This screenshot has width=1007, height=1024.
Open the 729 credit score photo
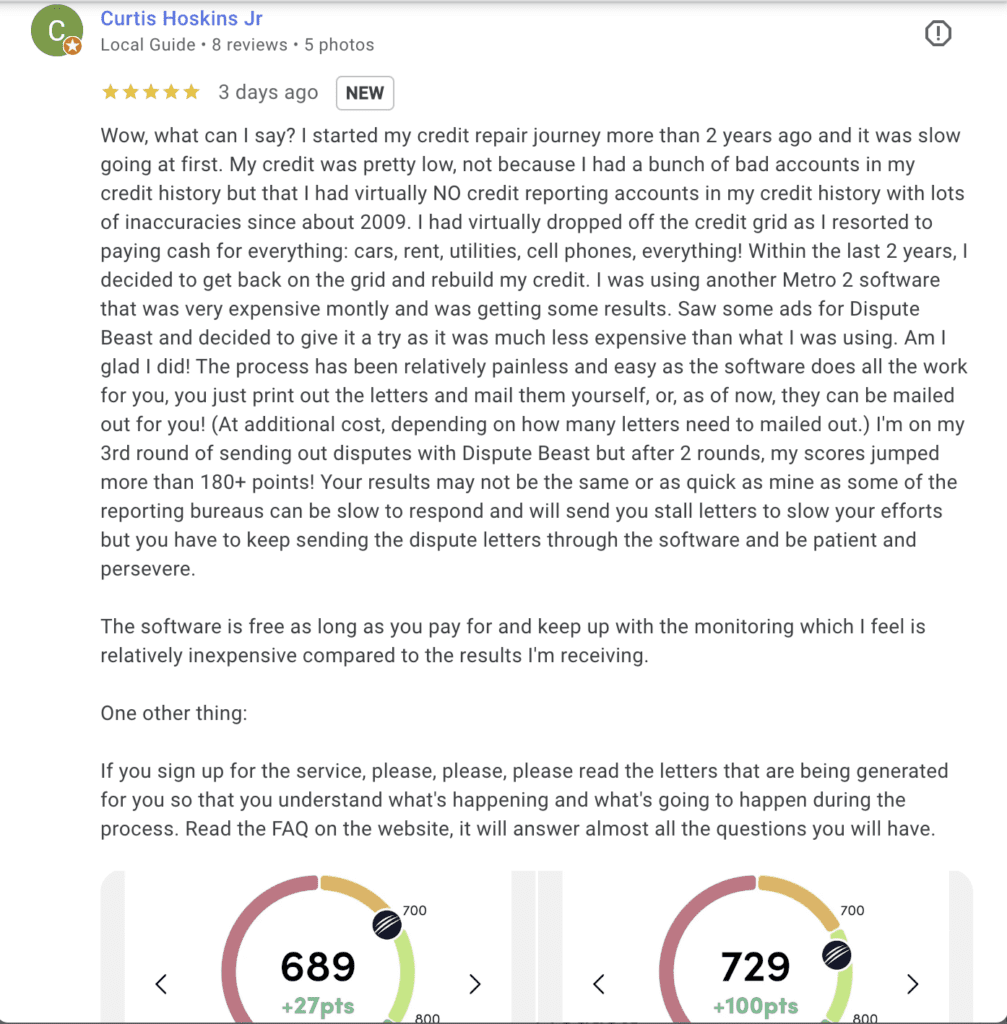[755, 950]
